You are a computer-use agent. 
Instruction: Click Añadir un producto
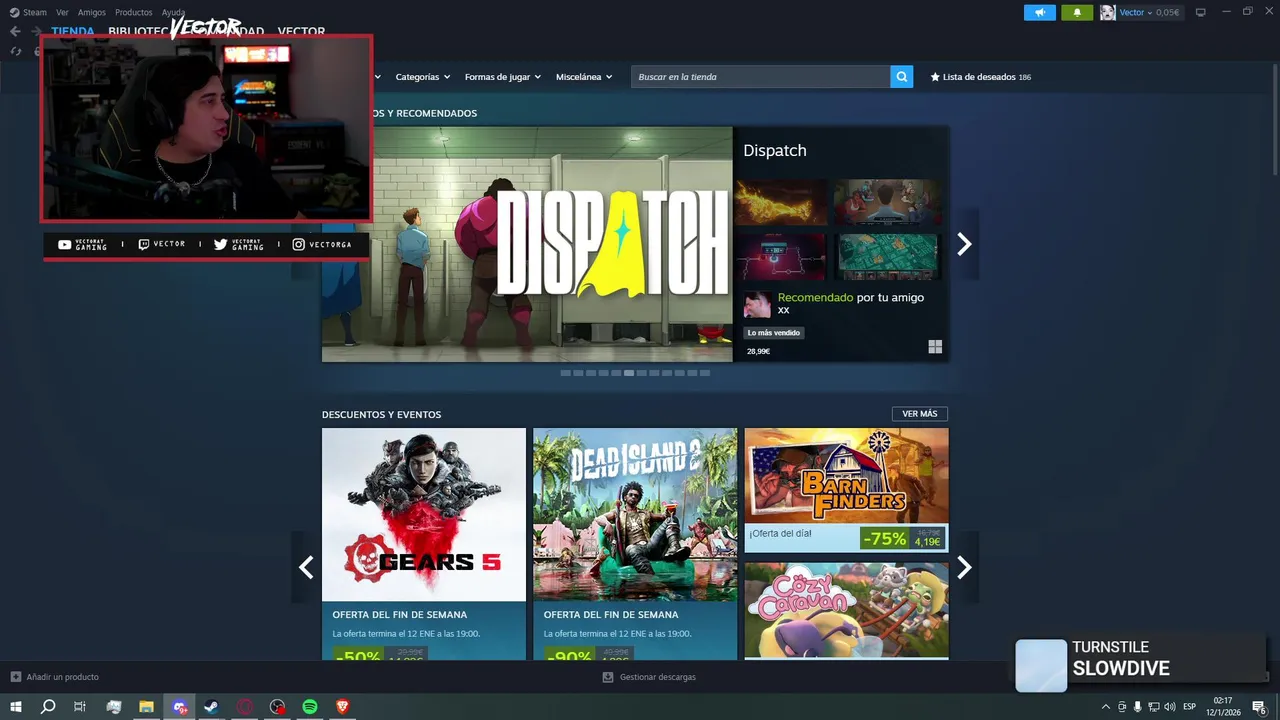[x=62, y=677]
